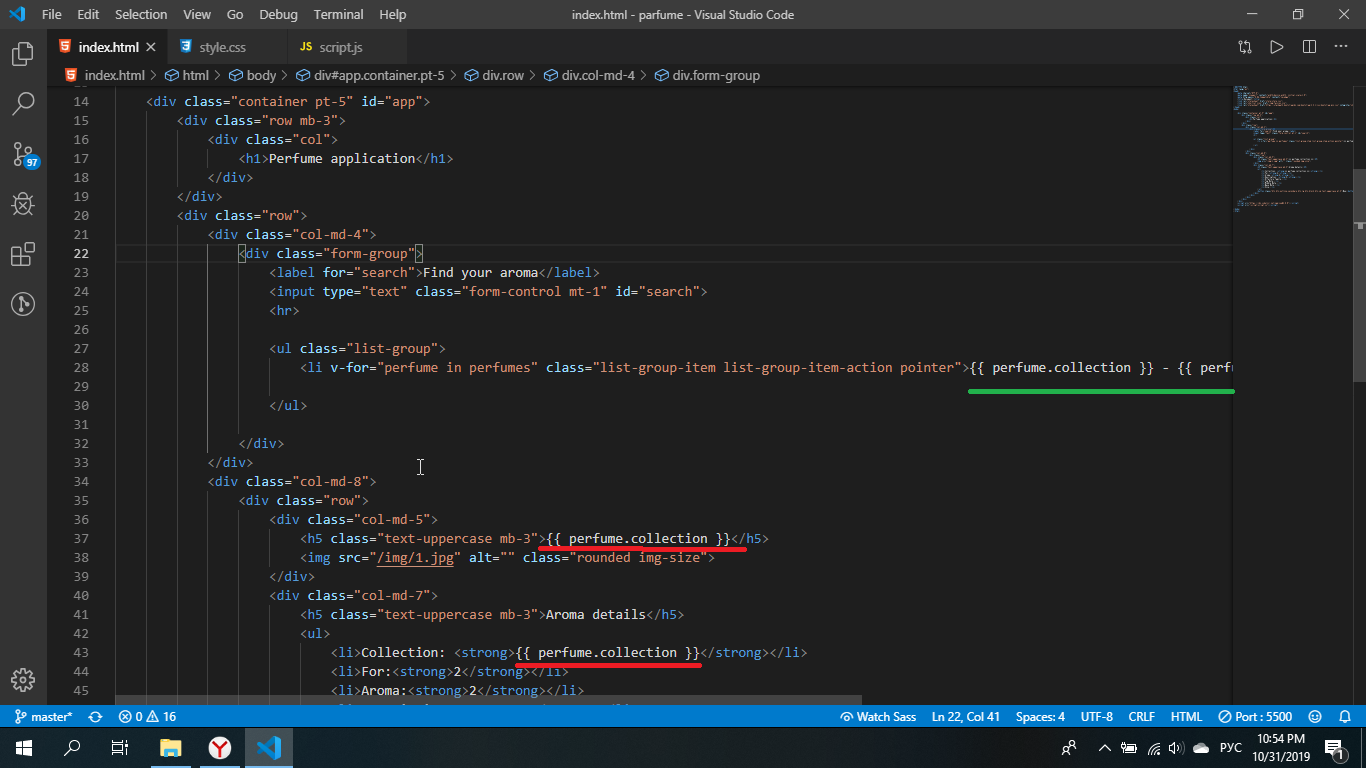Click the Perfume application h1 text
1366x768 pixels.
click(x=342, y=158)
